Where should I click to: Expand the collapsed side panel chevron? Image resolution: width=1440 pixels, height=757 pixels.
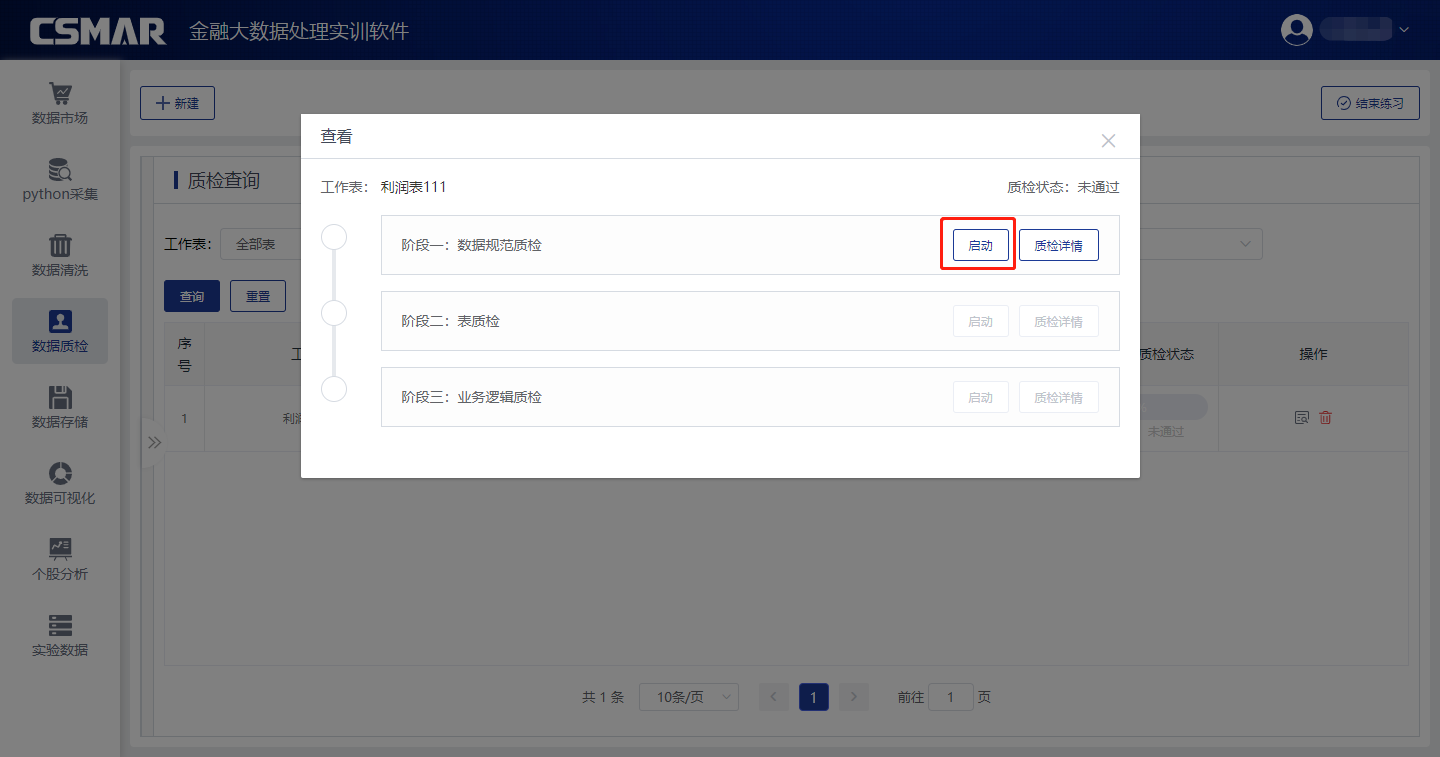[x=154, y=442]
